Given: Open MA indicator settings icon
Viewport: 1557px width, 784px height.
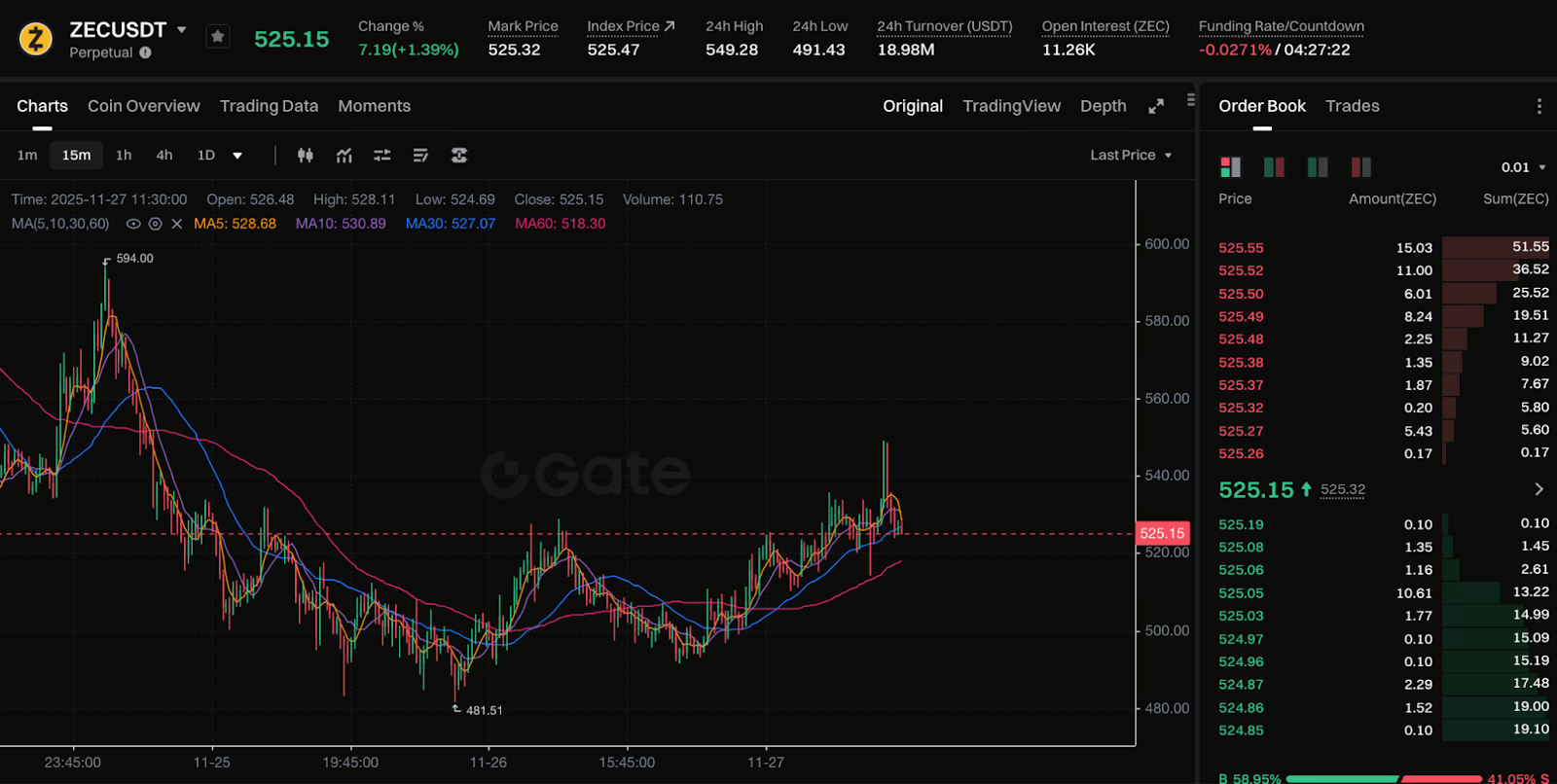Looking at the screenshot, I should (x=155, y=224).
